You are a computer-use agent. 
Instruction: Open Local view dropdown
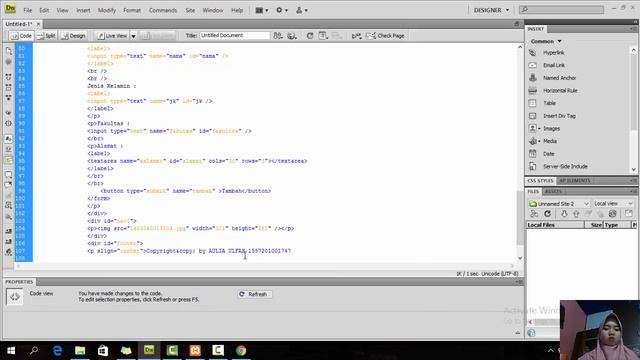click(x=613, y=204)
